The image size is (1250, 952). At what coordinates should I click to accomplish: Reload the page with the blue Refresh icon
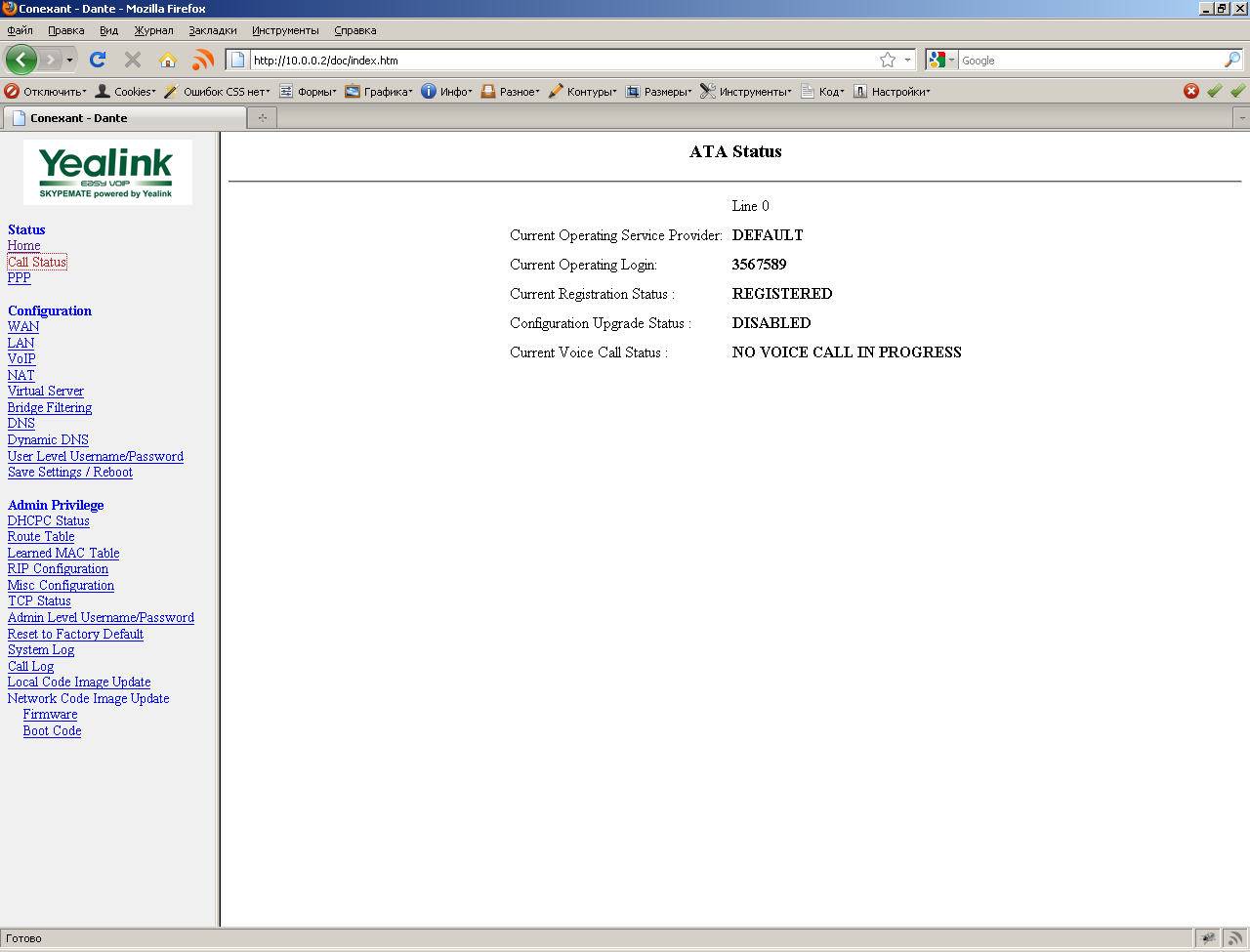pyautogui.click(x=98, y=60)
